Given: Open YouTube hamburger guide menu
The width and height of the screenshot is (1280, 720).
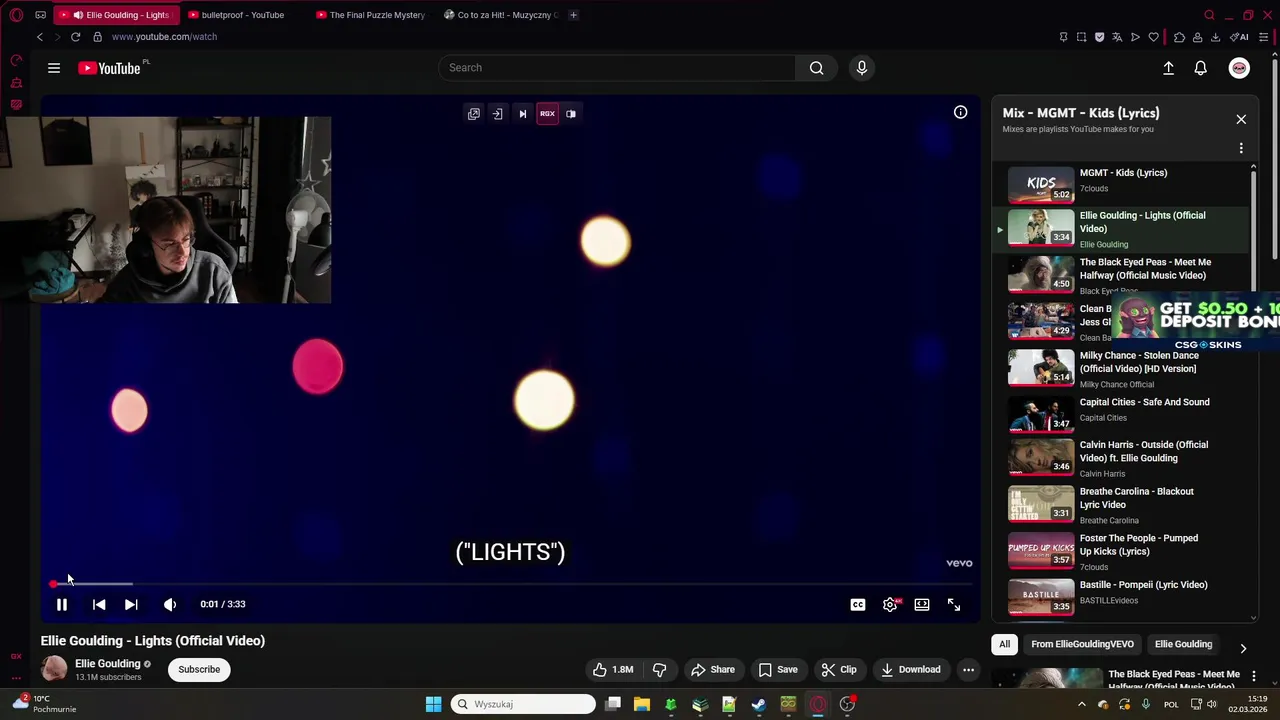Looking at the screenshot, I should pyautogui.click(x=54, y=68).
